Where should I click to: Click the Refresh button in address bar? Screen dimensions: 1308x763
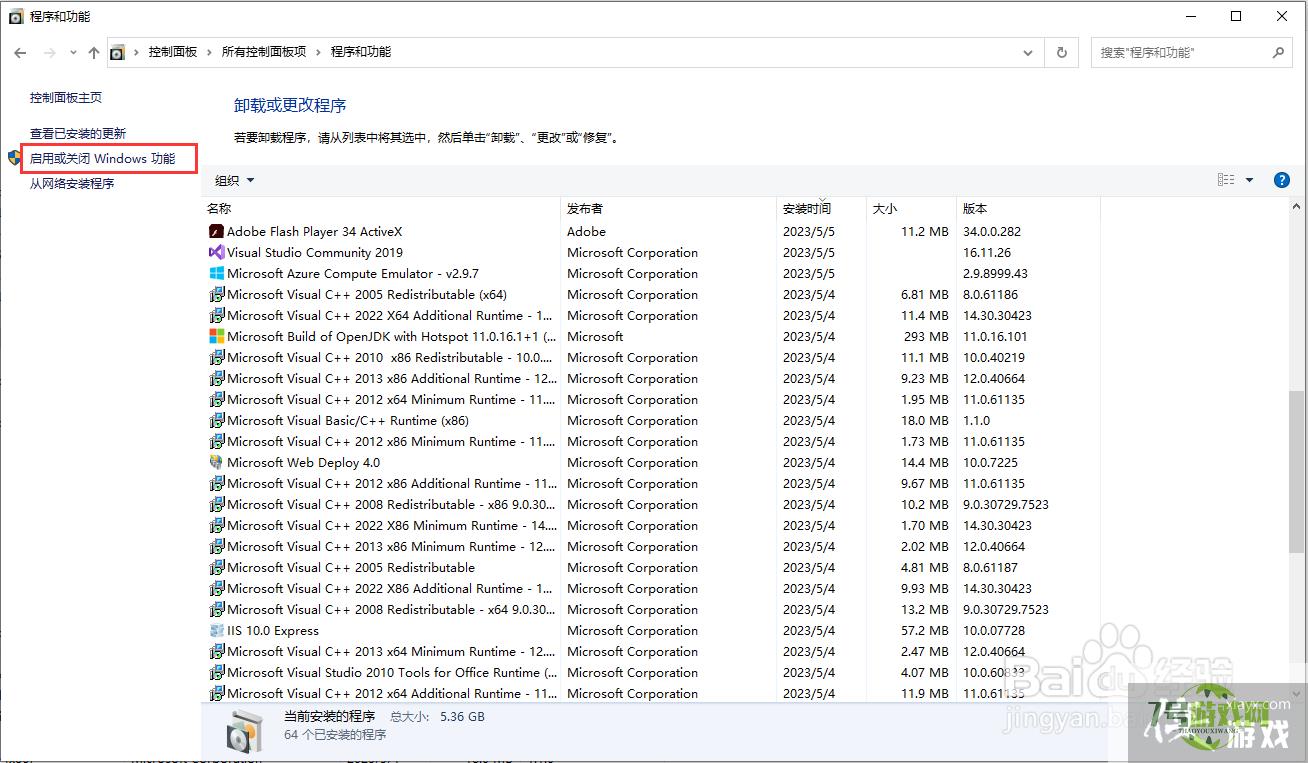click(x=1062, y=53)
